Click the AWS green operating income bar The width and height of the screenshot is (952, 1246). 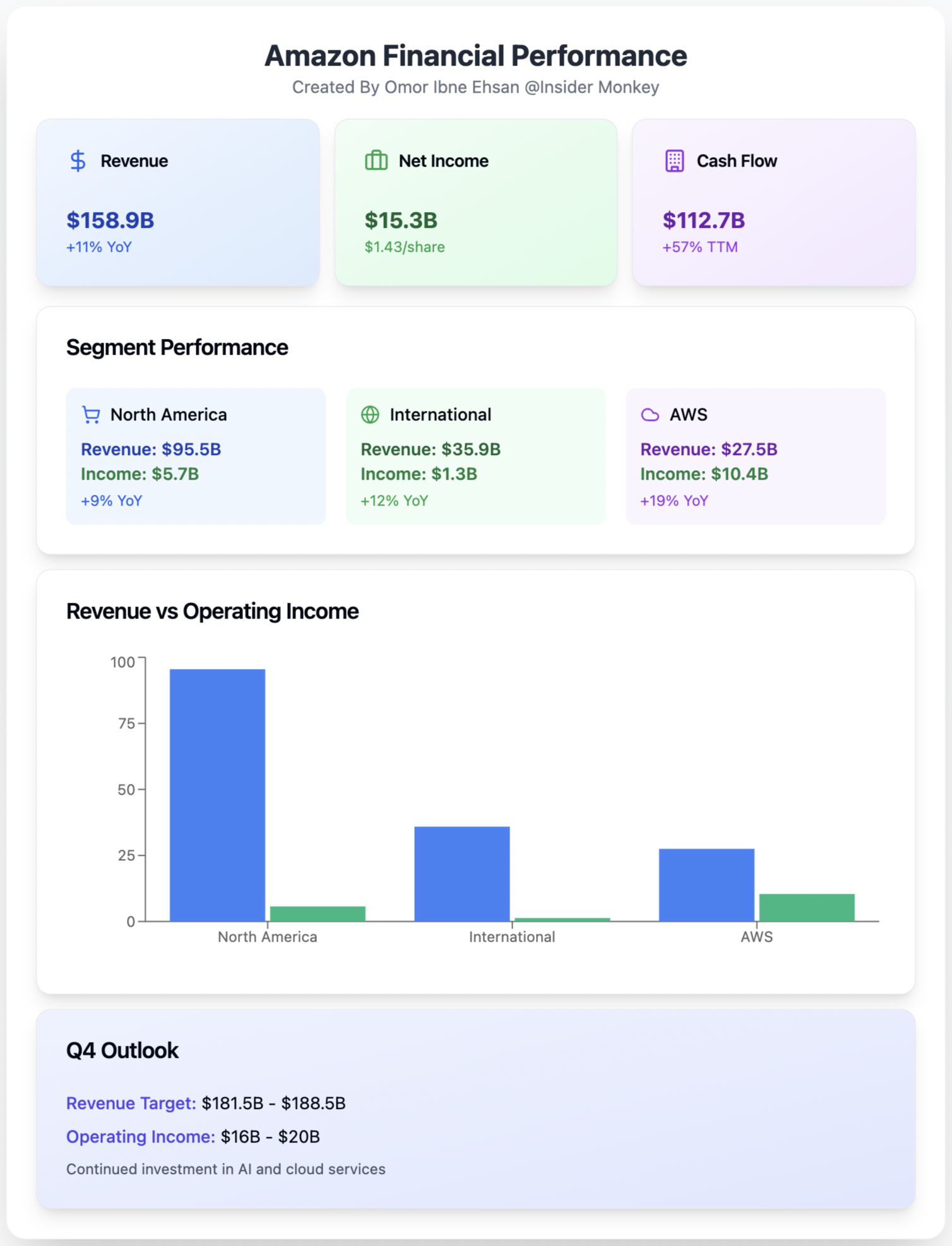(806, 907)
